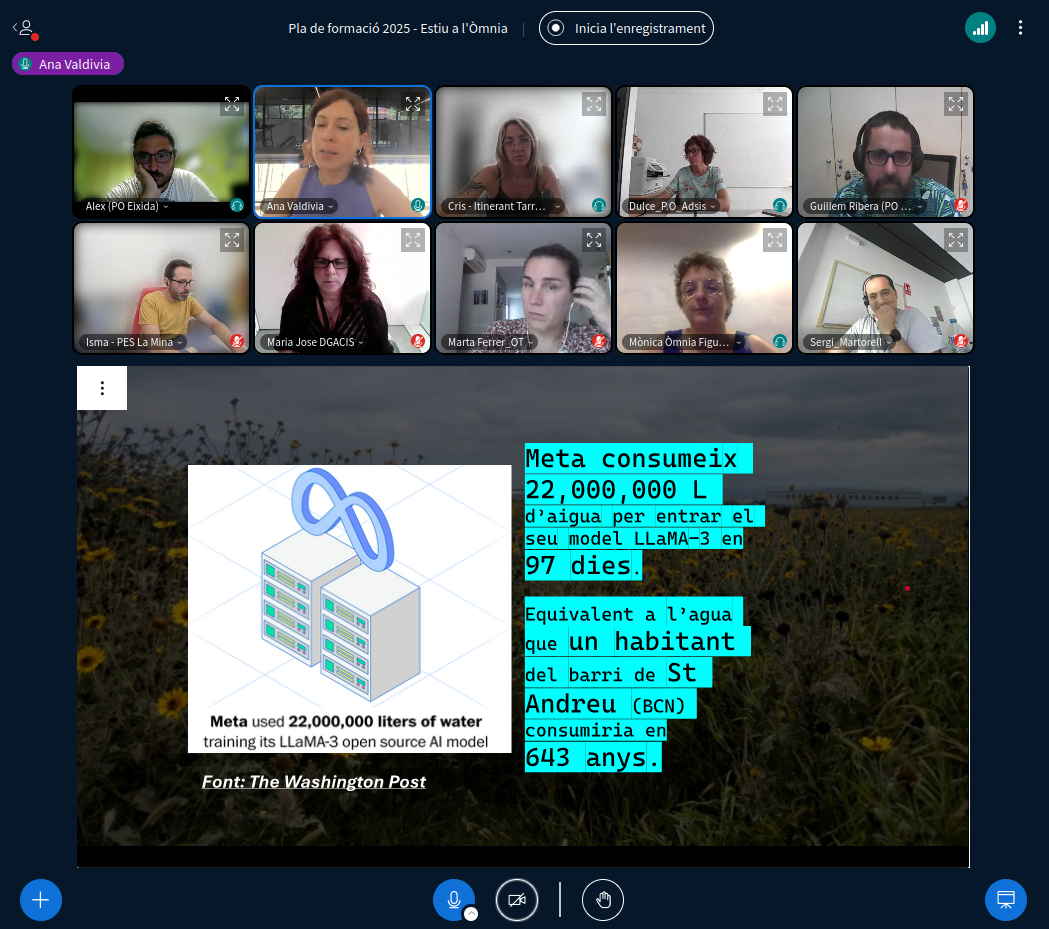Click session title 'Pla de formació 2025 - Estiu a l'Òmnia'
Image resolution: width=1049 pixels, height=929 pixels.
(397, 28)
